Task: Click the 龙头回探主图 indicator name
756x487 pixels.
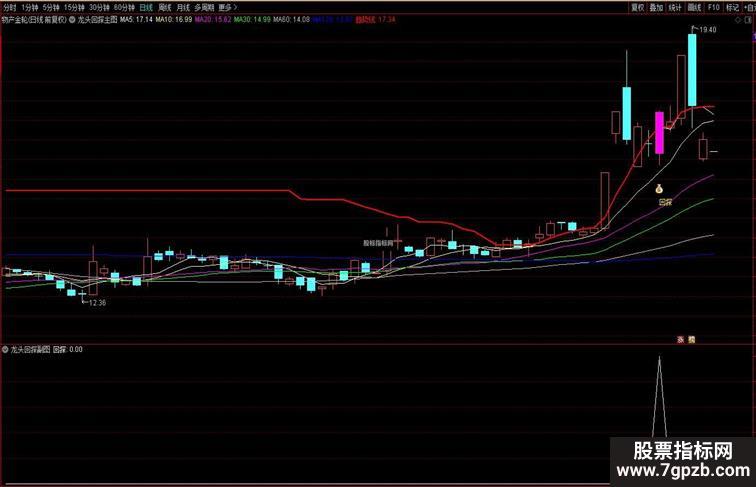Action: pyautogui.click(x=97, y=20)
